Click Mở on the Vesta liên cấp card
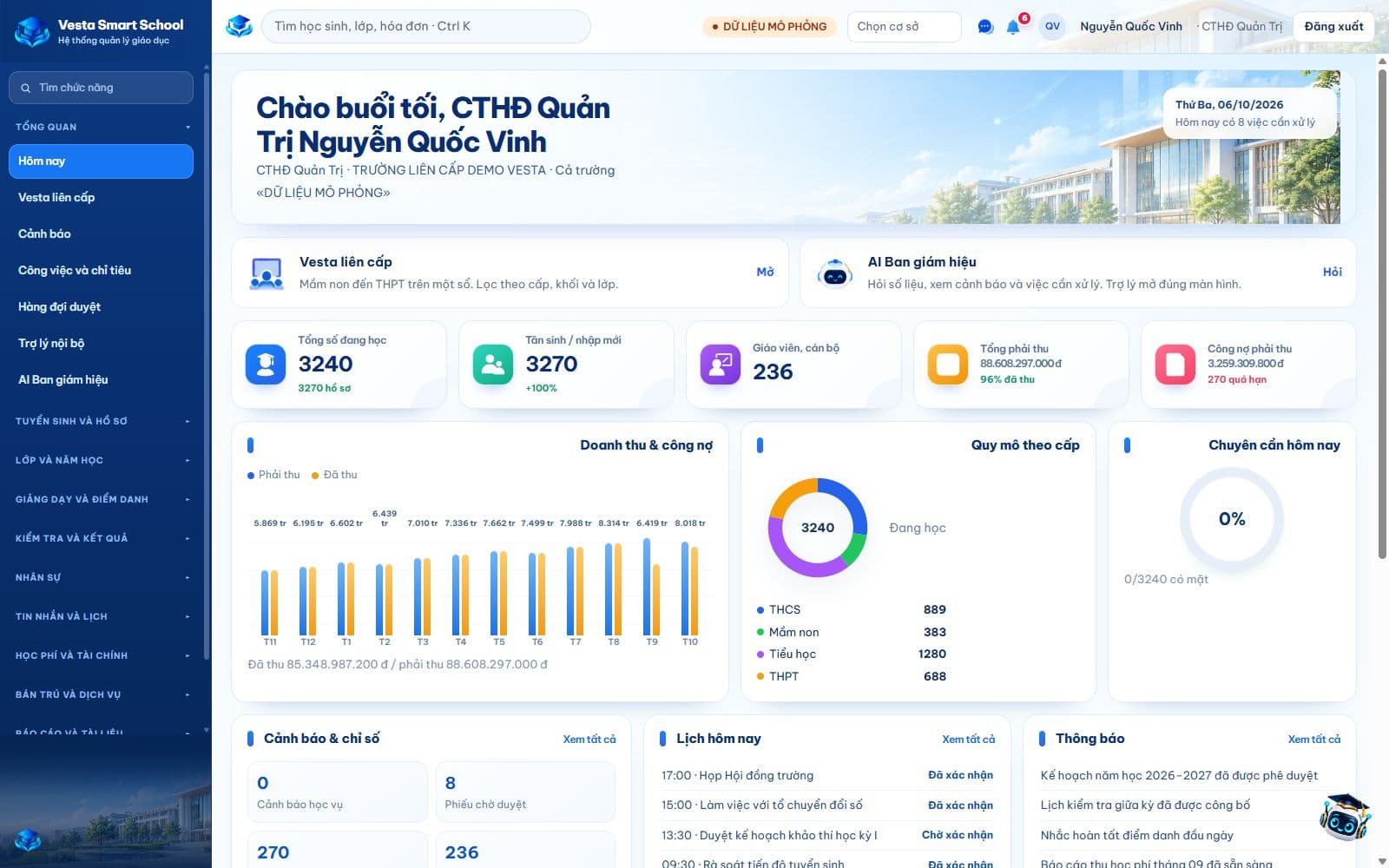Image resolution: width=1389 pixels, height=868 pixels. (x=765, y=273)
